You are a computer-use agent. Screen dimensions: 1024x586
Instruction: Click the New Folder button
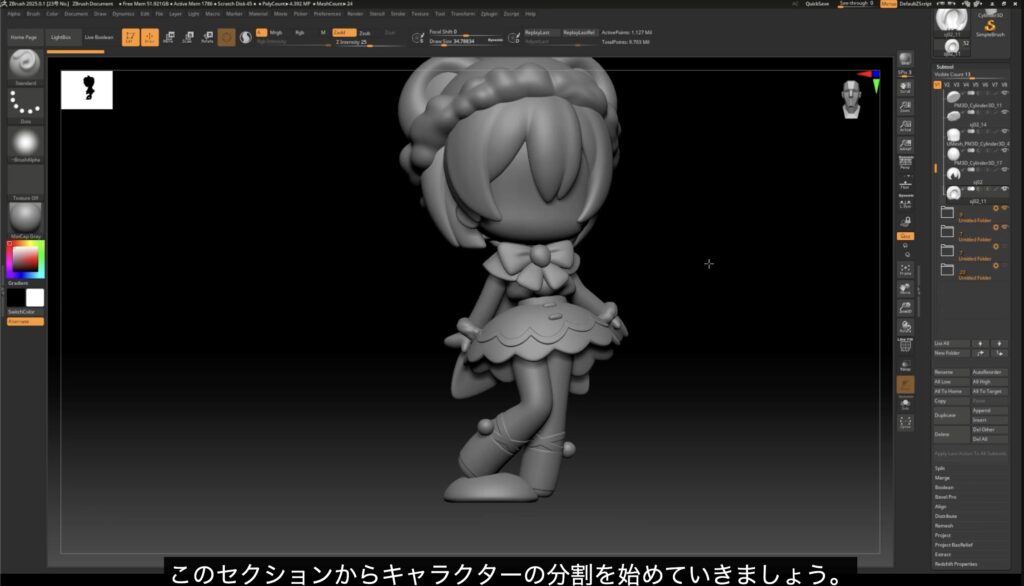(951, 353)
